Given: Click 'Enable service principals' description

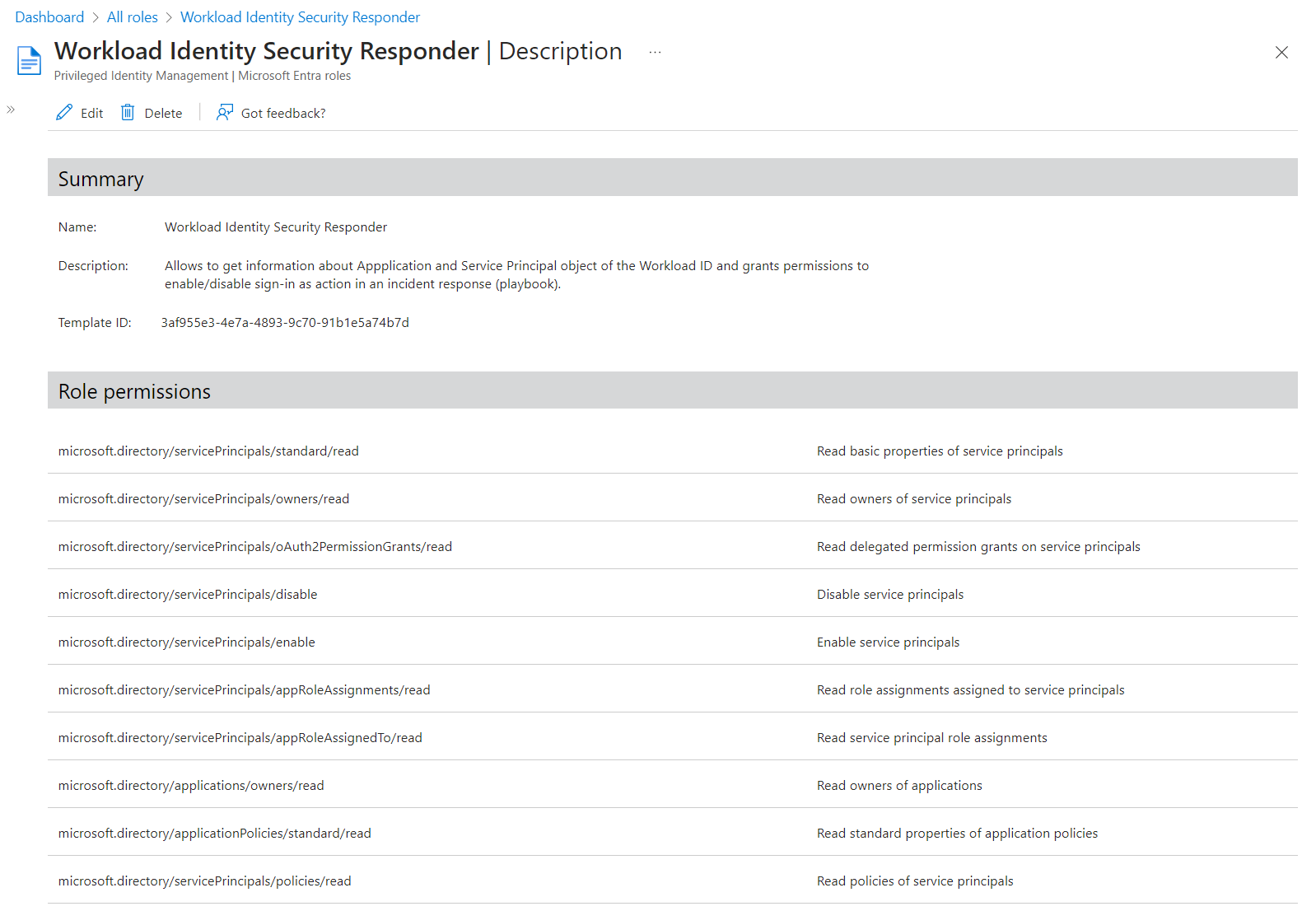Looking at the screenshot, I should pos(888,642).
